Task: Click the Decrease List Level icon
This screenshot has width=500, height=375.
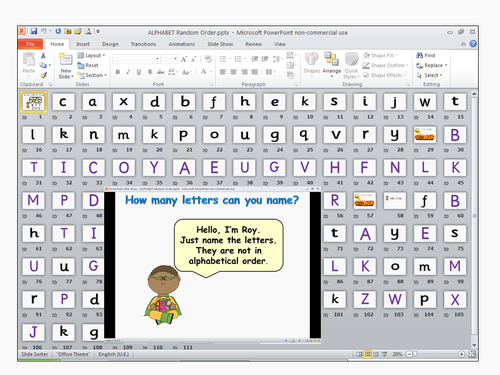Action: [x=254, y=59]
